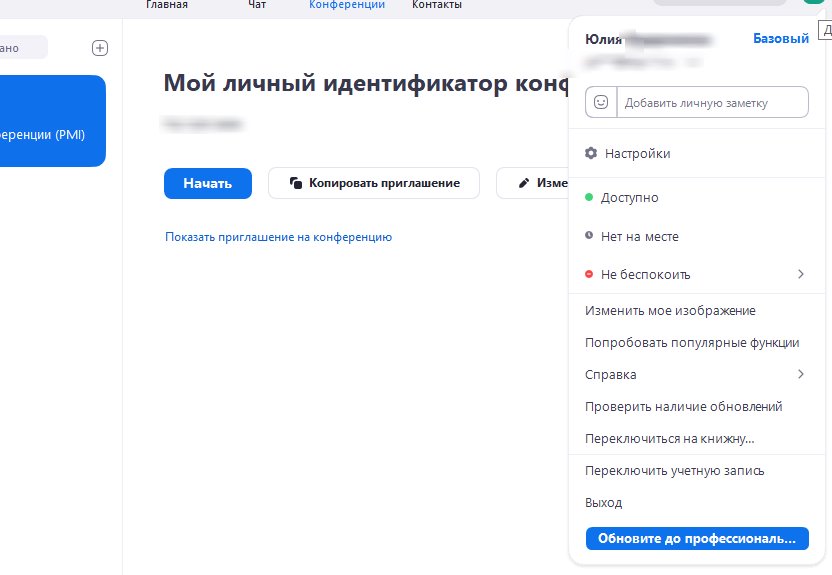
Task: Open the emoji picker in the note field
Action: [x=601, y=102]
